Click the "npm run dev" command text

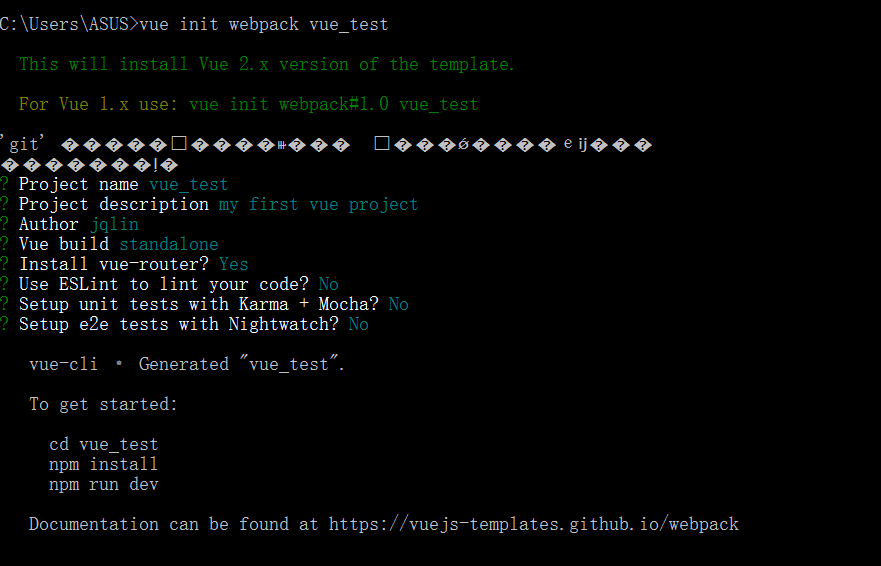pyautogui.click(x=103, y=484)
